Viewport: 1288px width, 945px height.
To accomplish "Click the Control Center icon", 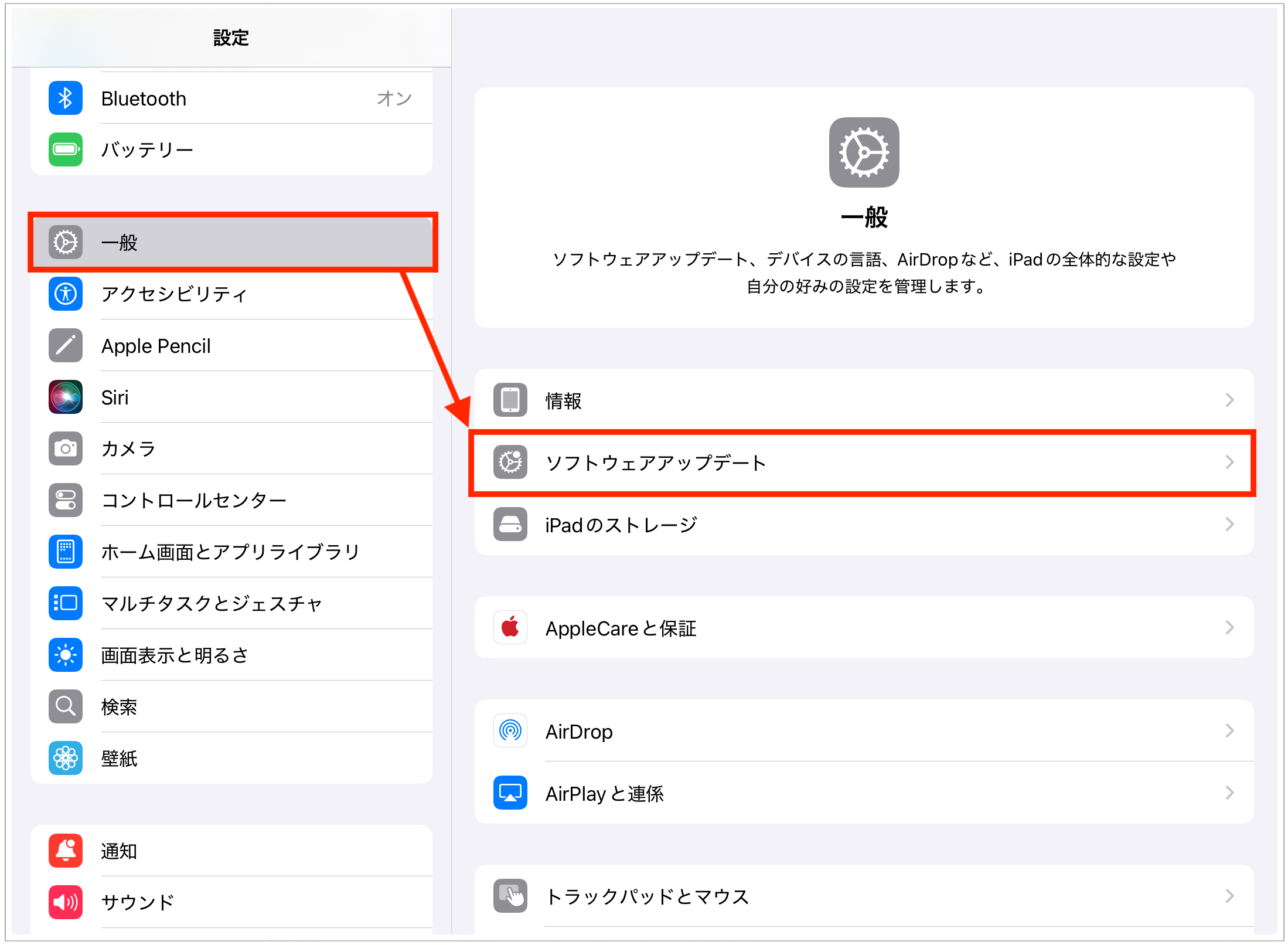I will [x=65, y=500].
